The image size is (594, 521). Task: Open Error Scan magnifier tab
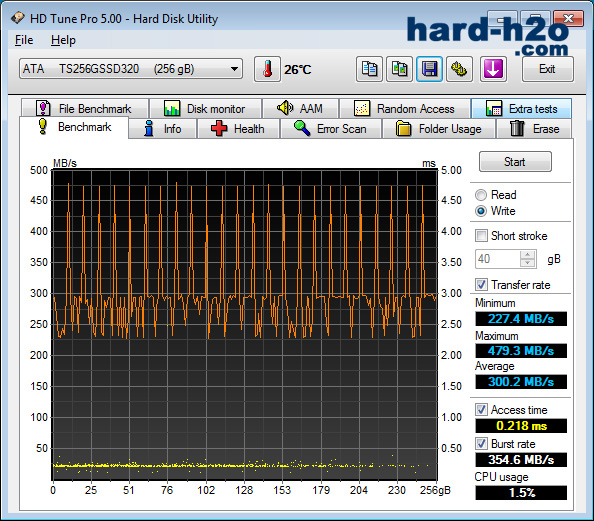click(x=331, y=129)
